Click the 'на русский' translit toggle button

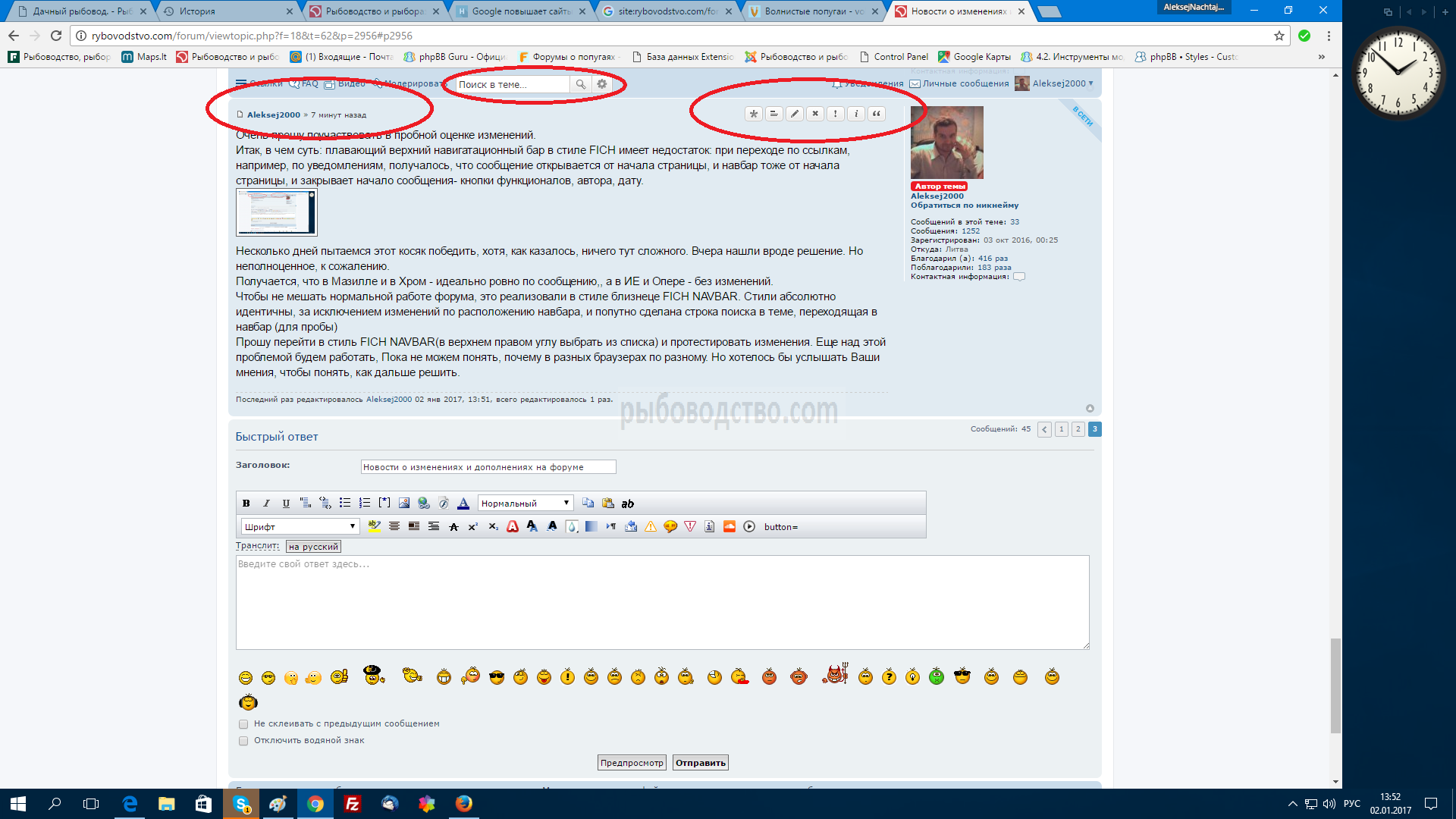(313, 547)
